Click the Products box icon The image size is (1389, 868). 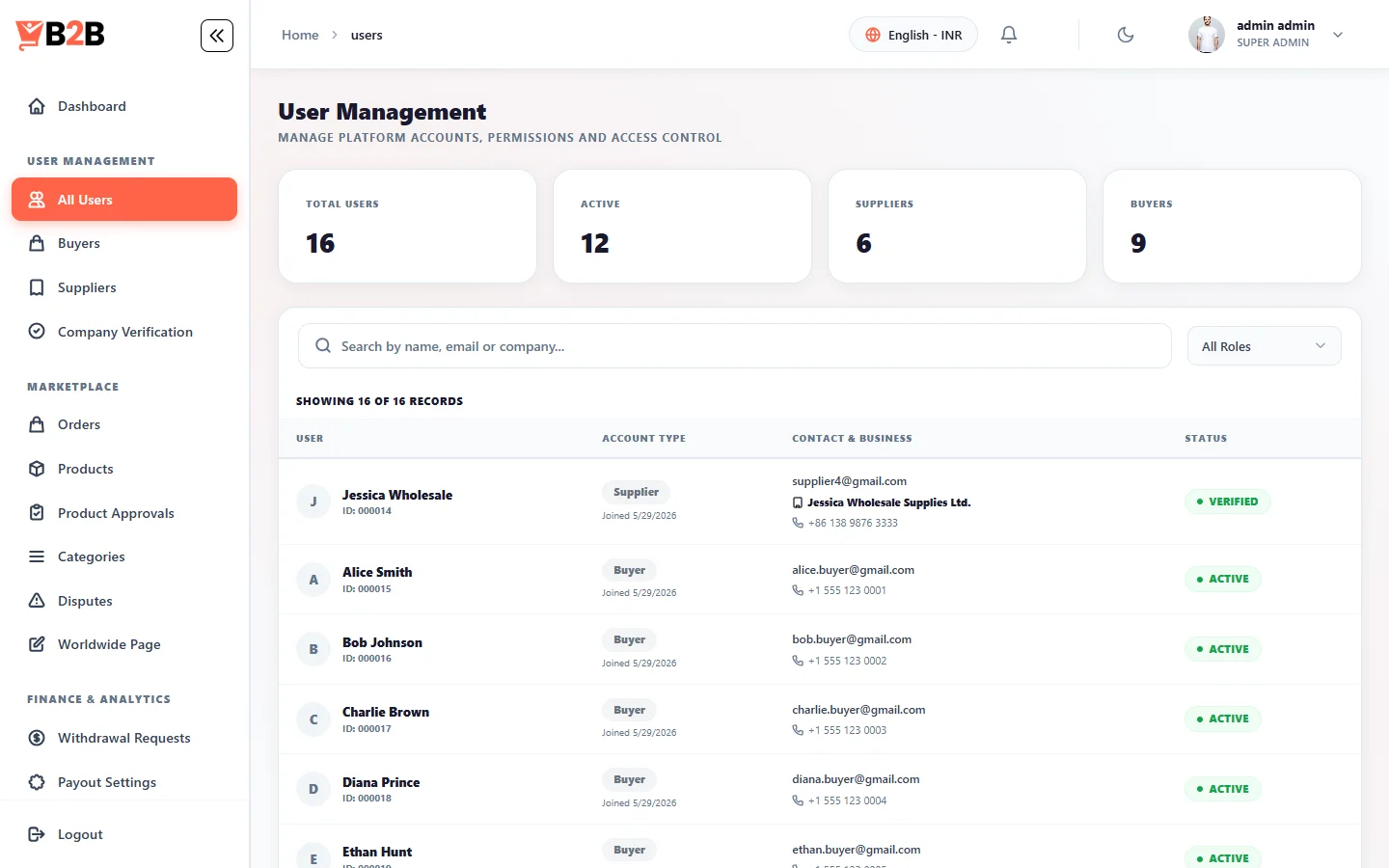(37, 469)
